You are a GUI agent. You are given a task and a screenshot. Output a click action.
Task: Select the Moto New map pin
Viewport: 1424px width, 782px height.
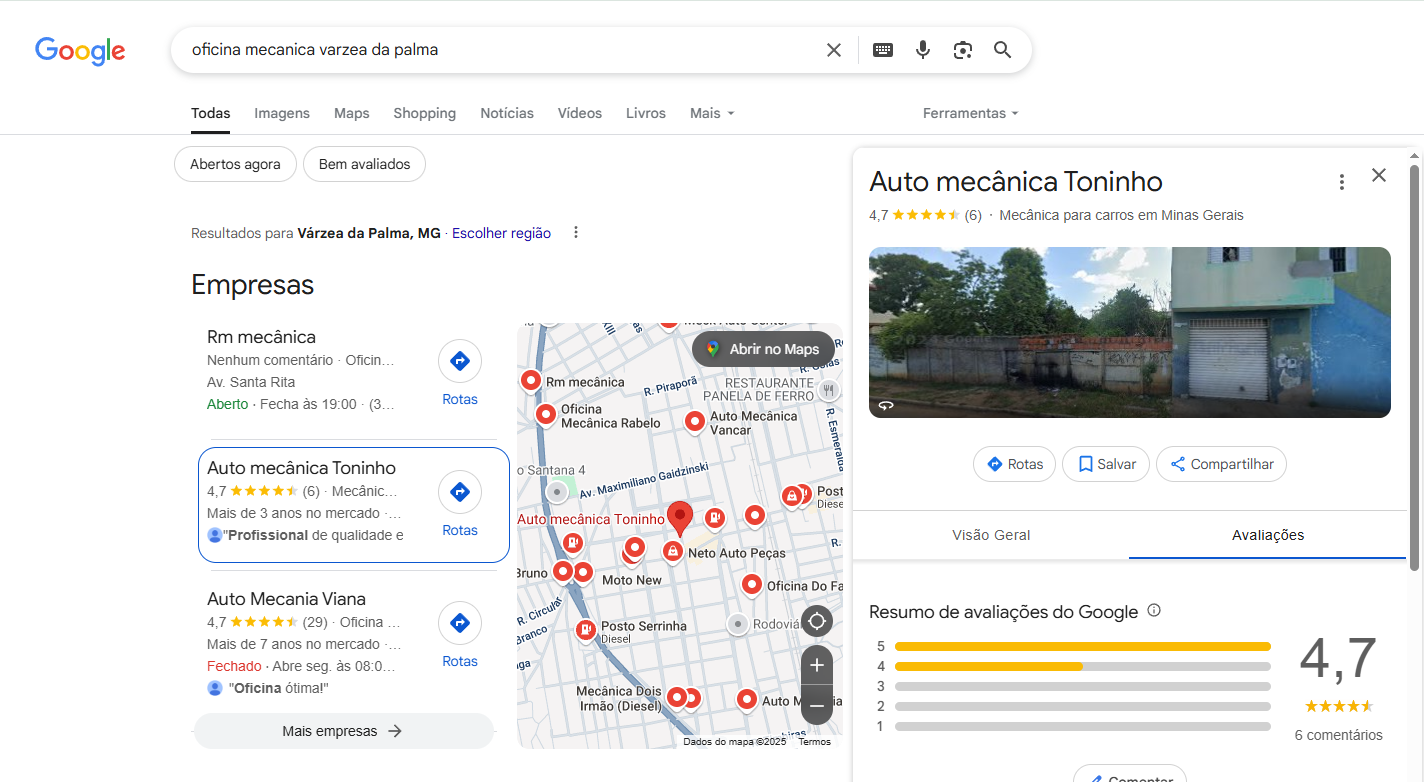point(583,573)
